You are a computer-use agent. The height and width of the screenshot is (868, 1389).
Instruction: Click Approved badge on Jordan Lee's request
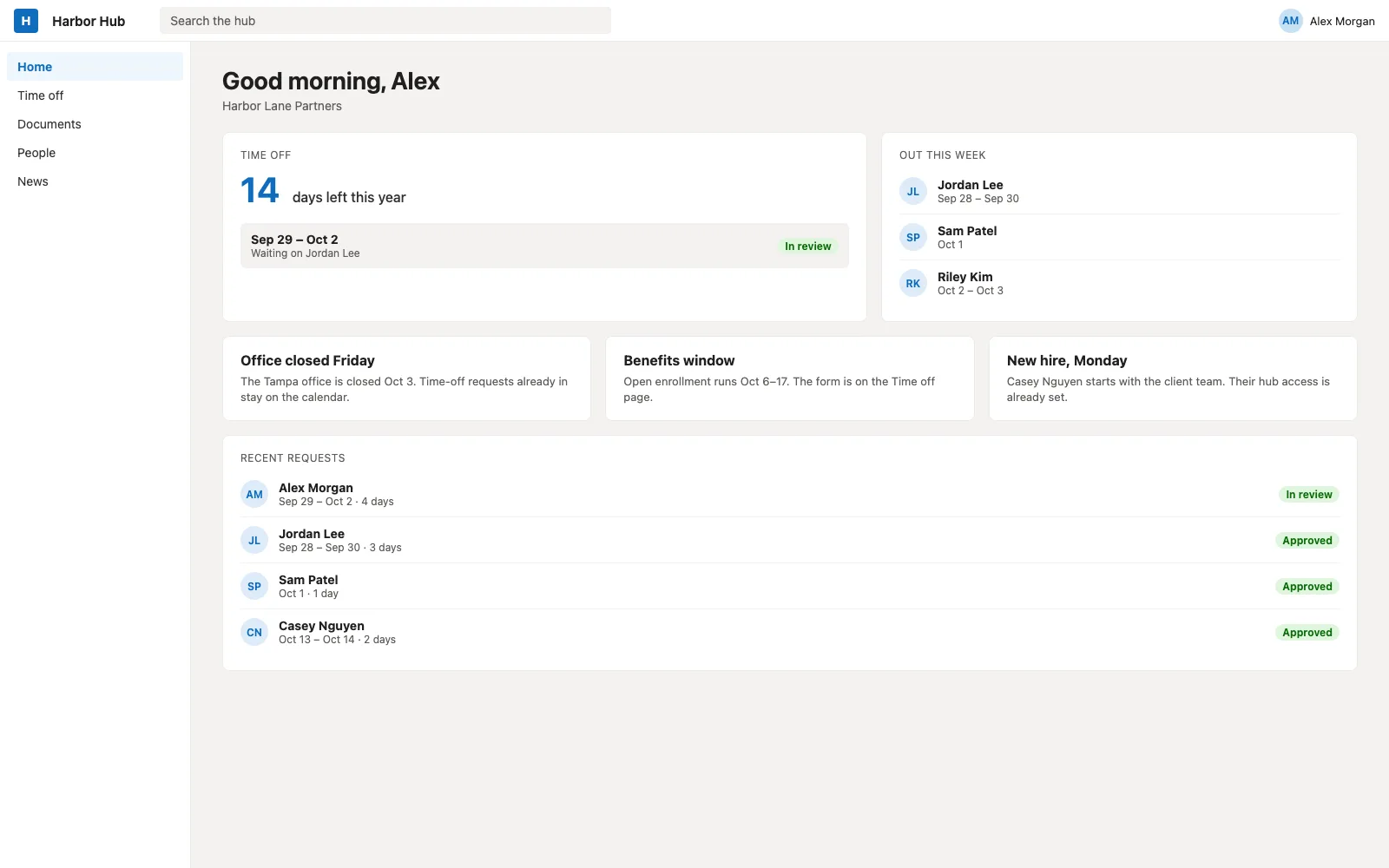click(1307, 541)
